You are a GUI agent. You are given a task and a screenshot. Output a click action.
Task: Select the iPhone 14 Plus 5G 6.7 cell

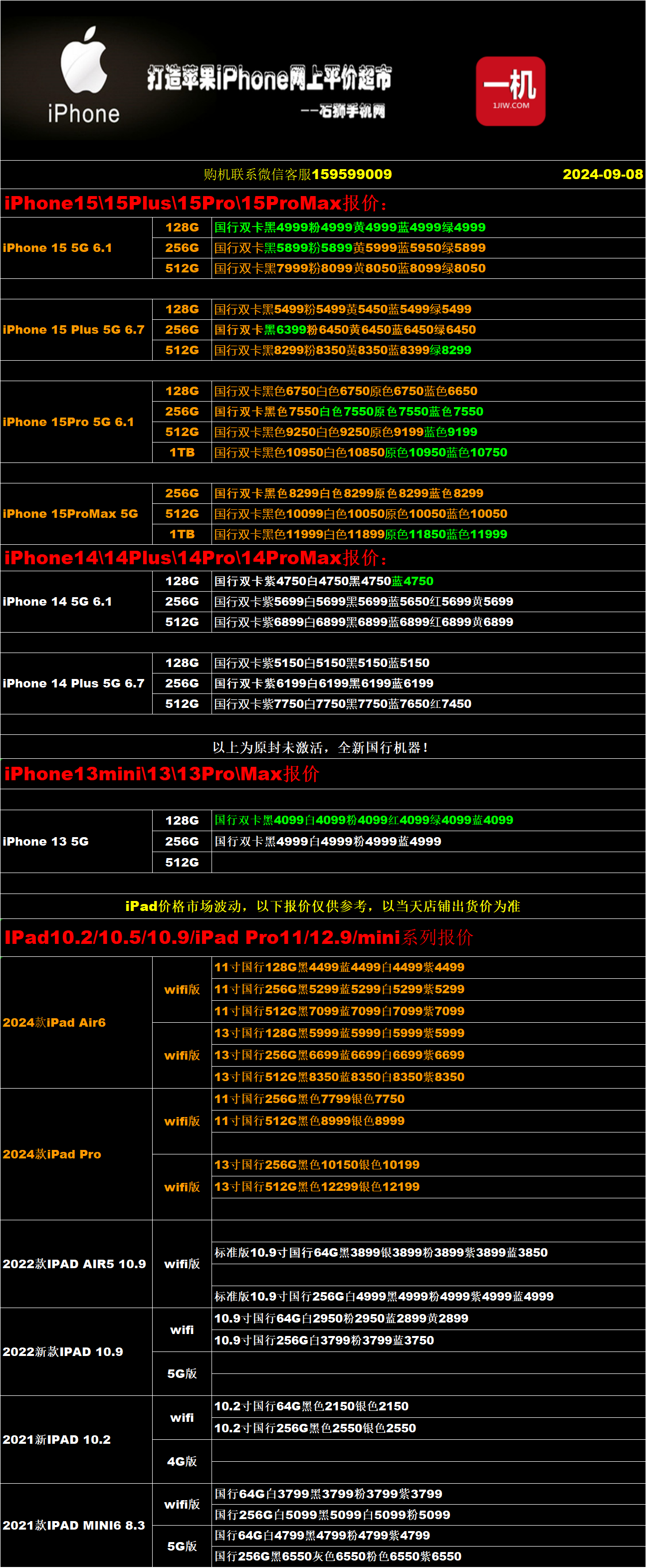(76, 683)
